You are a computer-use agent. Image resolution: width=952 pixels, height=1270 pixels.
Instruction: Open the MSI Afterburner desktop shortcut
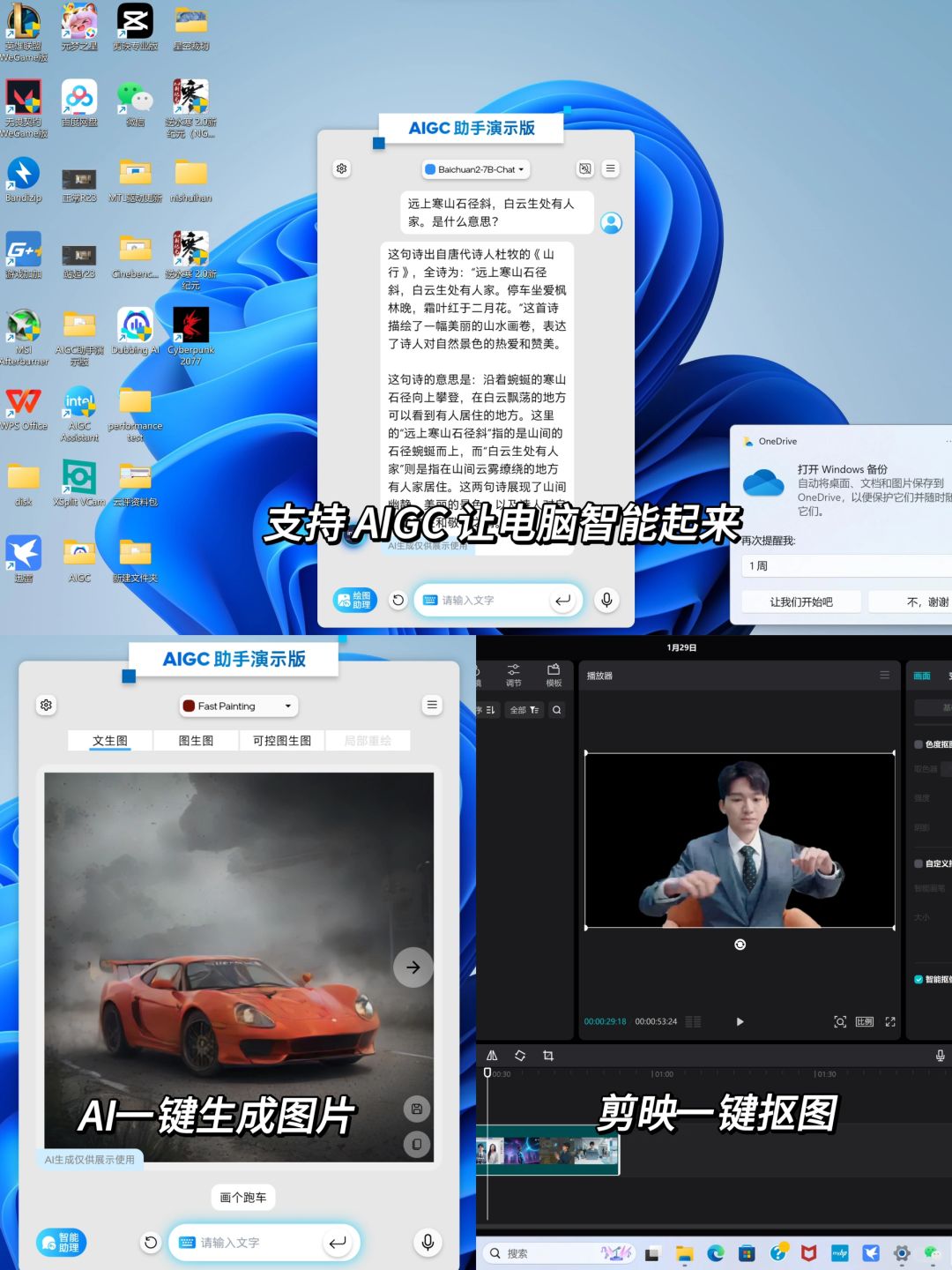click(24, 338)
